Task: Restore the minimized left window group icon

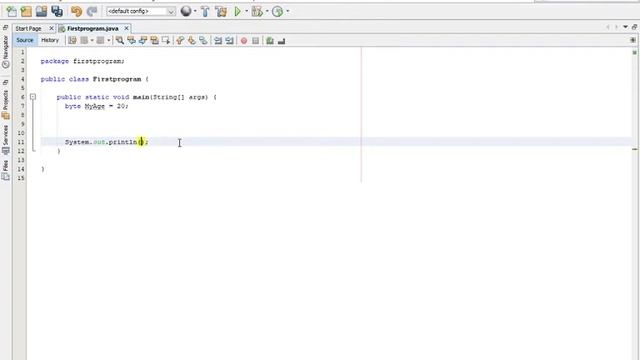Action: (5, 28)
